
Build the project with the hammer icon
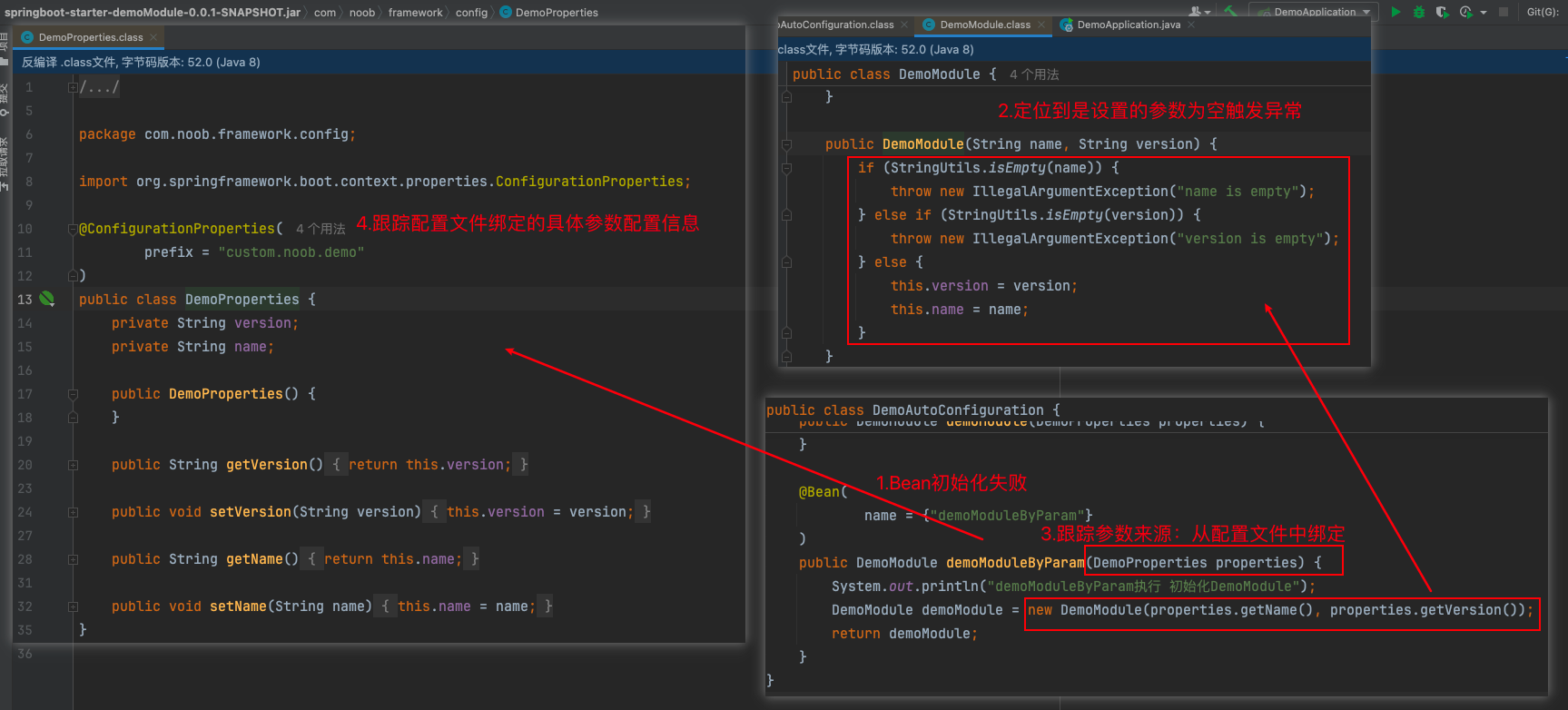point(1230,12)
